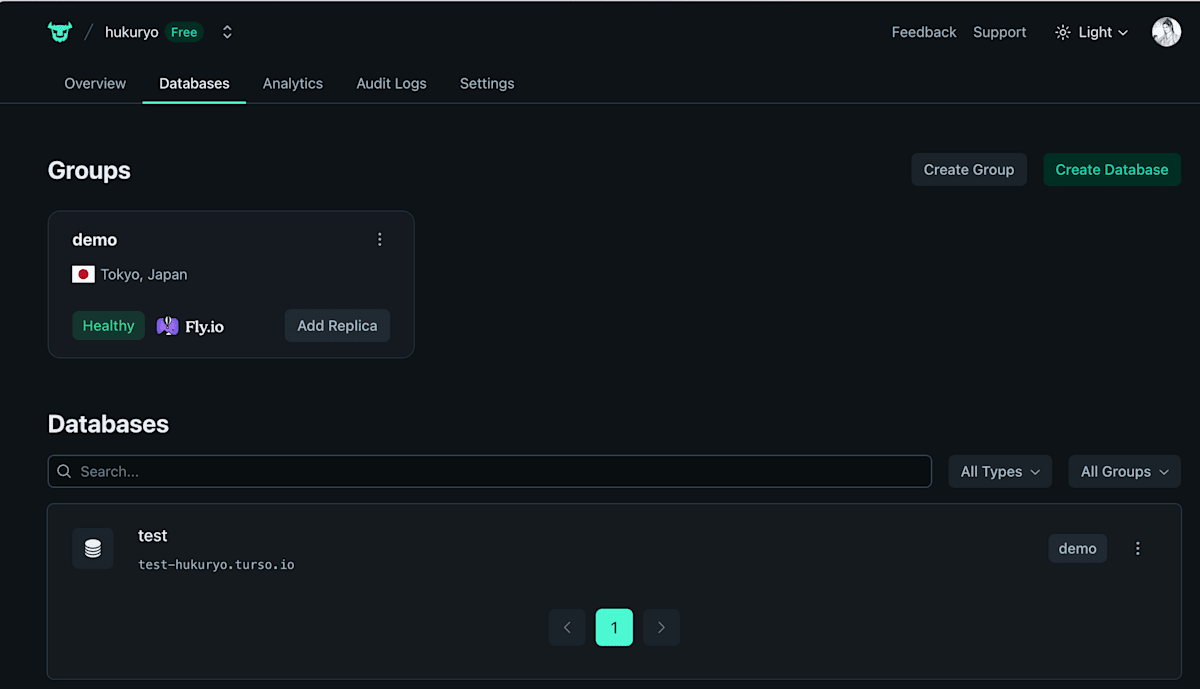The height and width of the screenshot is (689, 1200).
Task: Click the Groups section heading
Action: (x=89, y=170)
